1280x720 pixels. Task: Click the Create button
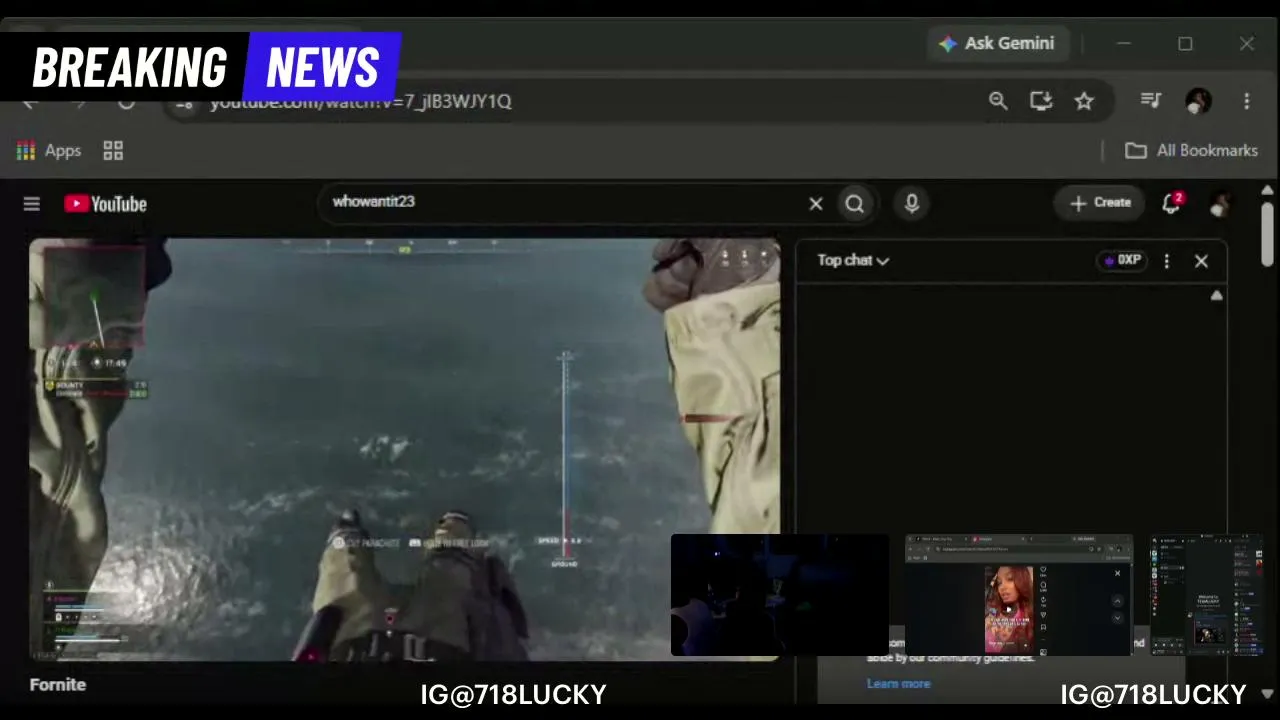tap(1100, 203)
